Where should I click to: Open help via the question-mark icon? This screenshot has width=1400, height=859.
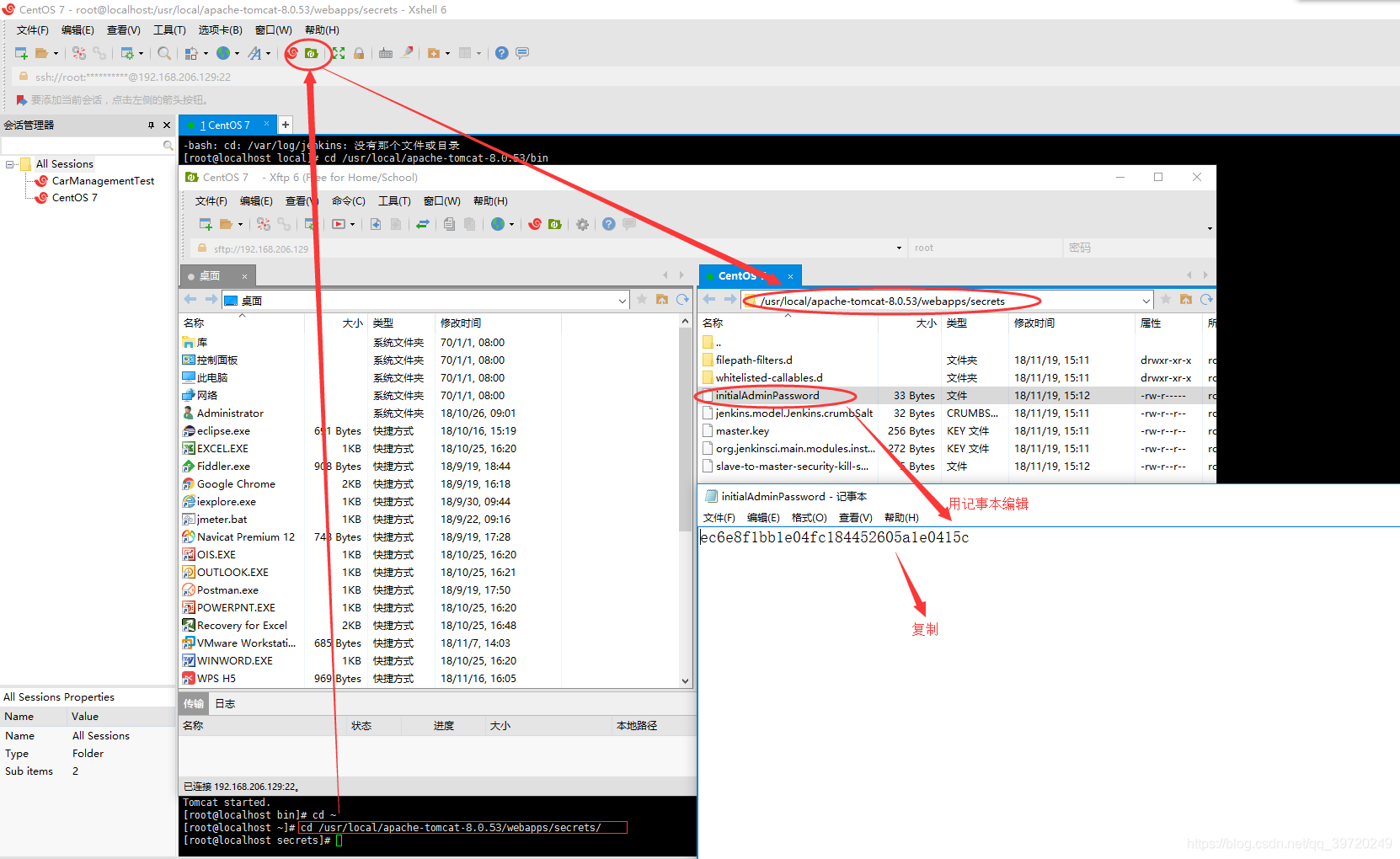(x=501, y=53)
